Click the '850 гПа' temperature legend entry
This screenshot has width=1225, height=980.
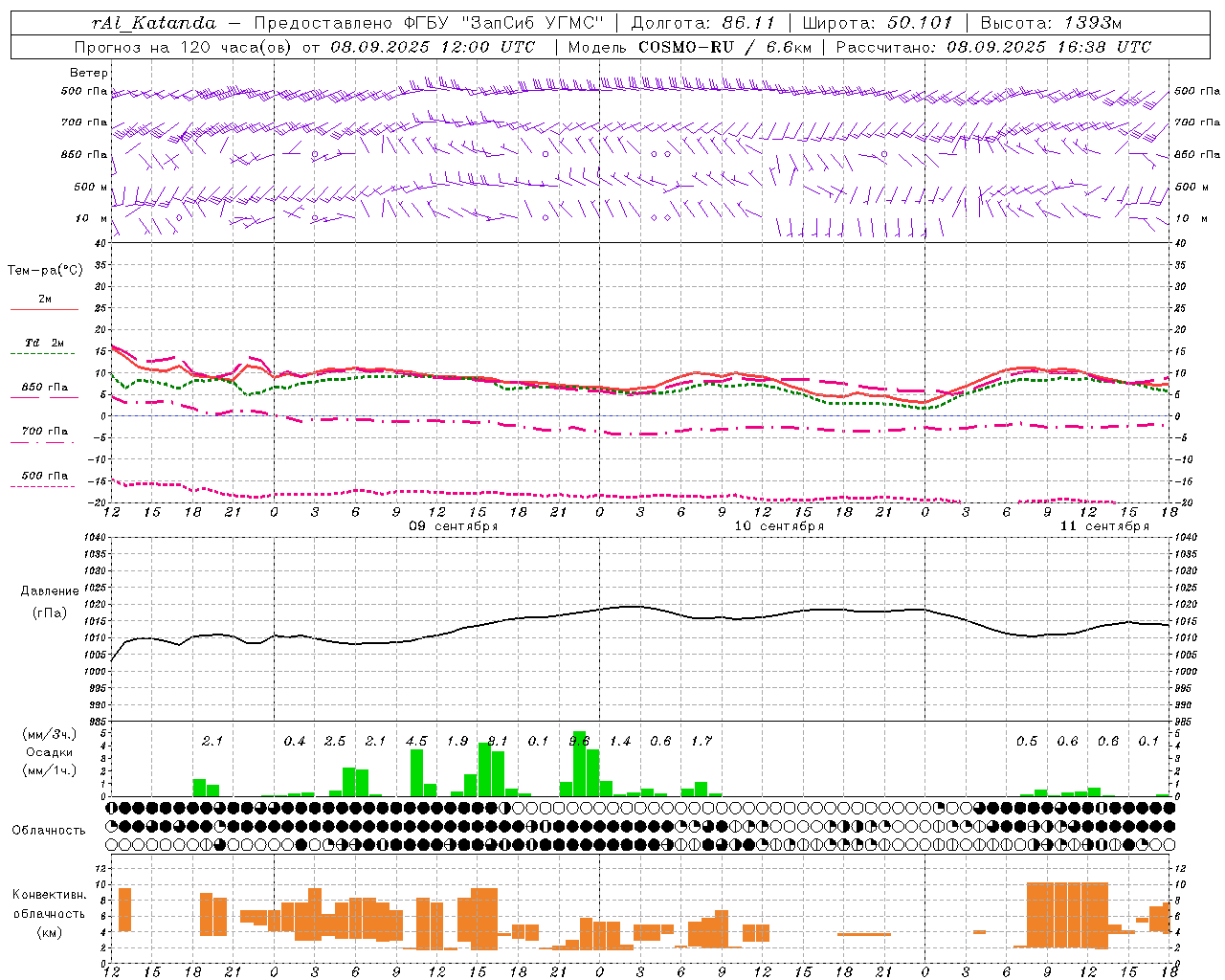45,388
